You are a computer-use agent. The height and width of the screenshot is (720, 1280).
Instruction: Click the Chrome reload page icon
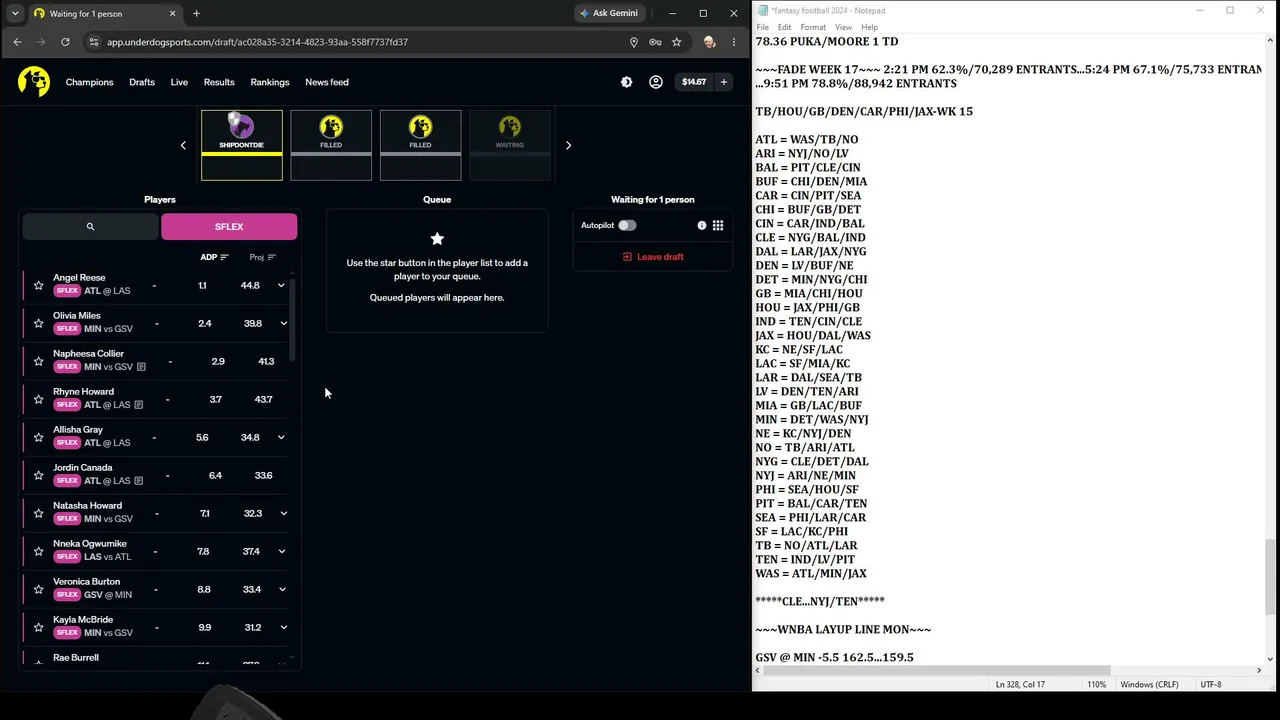click(x=65, y=42)
